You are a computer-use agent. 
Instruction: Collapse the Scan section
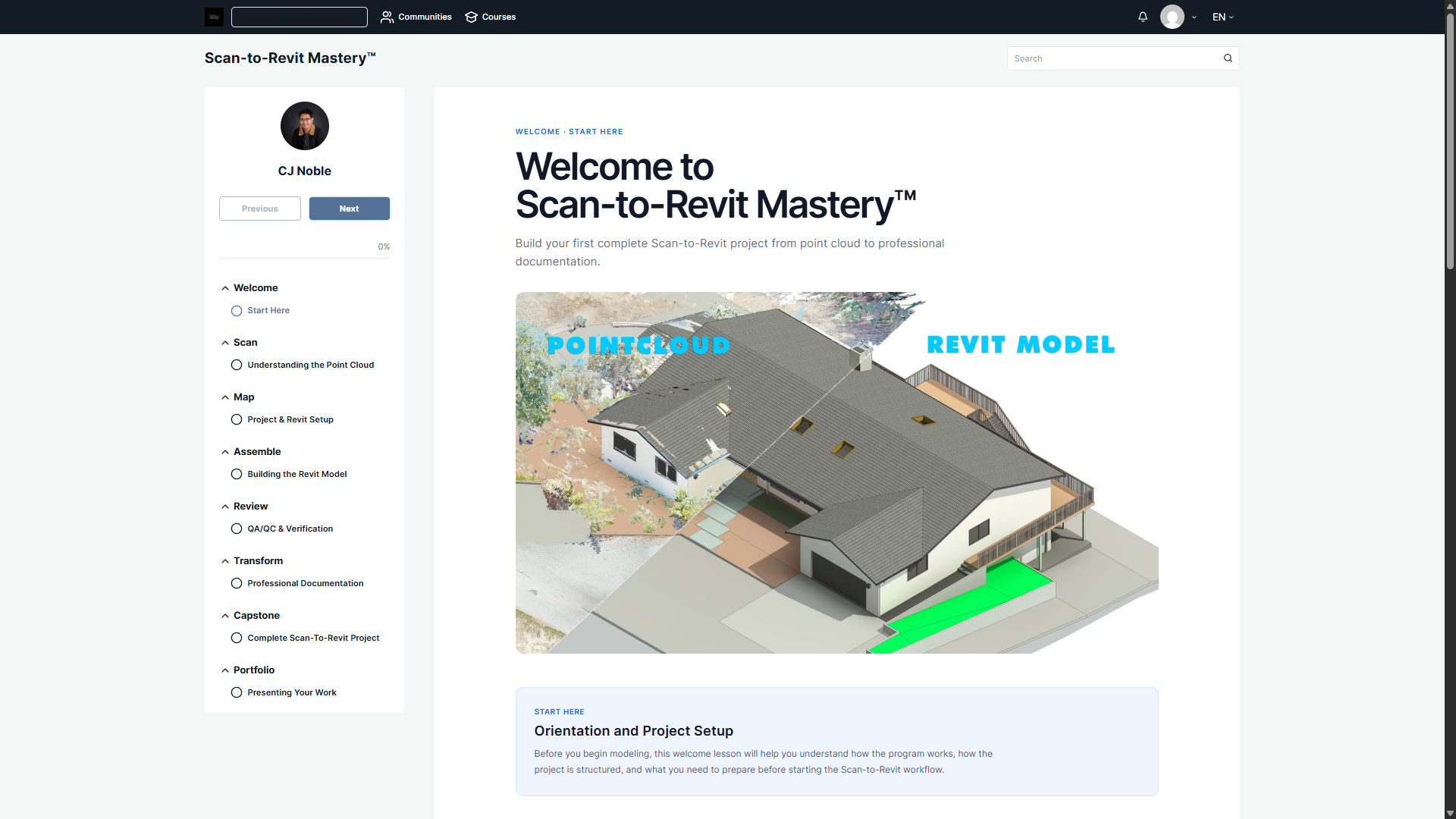tap(225, 343)
